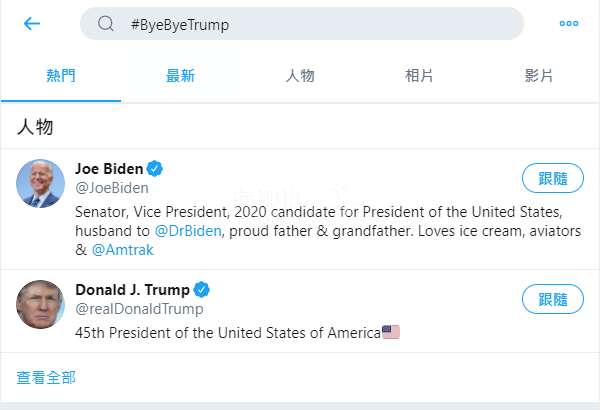Open the Joe Biden display name

[x=109, y=168]
